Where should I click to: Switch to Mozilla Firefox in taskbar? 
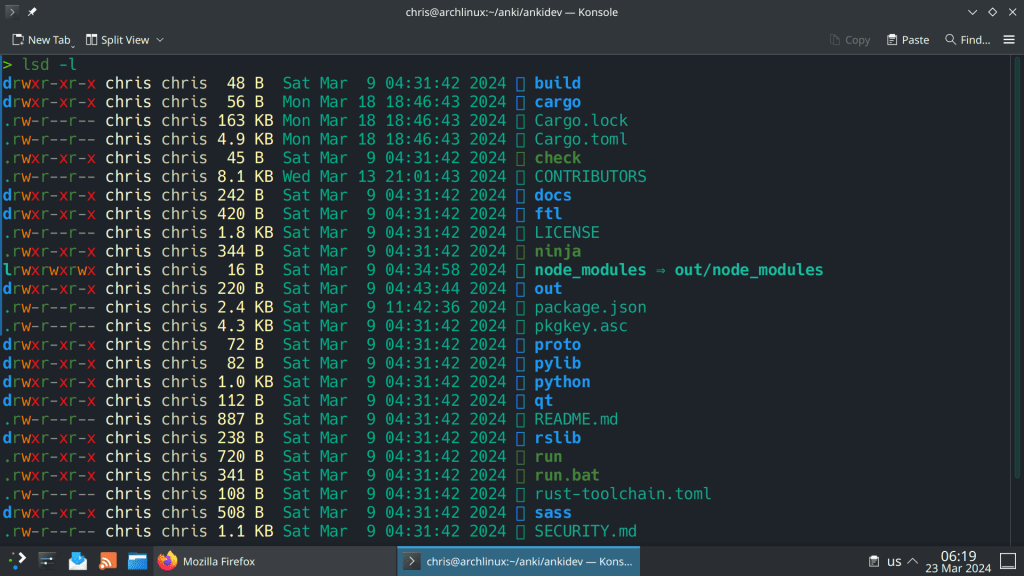pyautogui.click(x=206, y=561)
